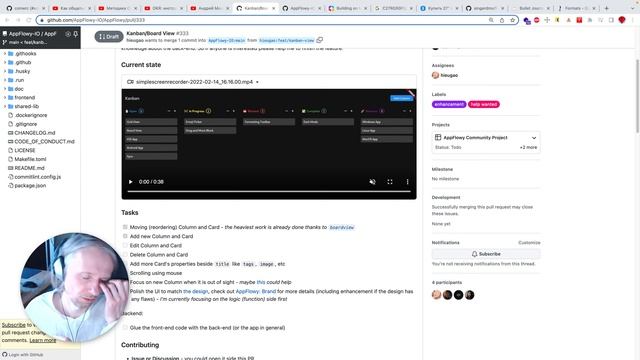Click fourth participant avatar
This screenshot has height=360, width=640.
pos(469,295)
